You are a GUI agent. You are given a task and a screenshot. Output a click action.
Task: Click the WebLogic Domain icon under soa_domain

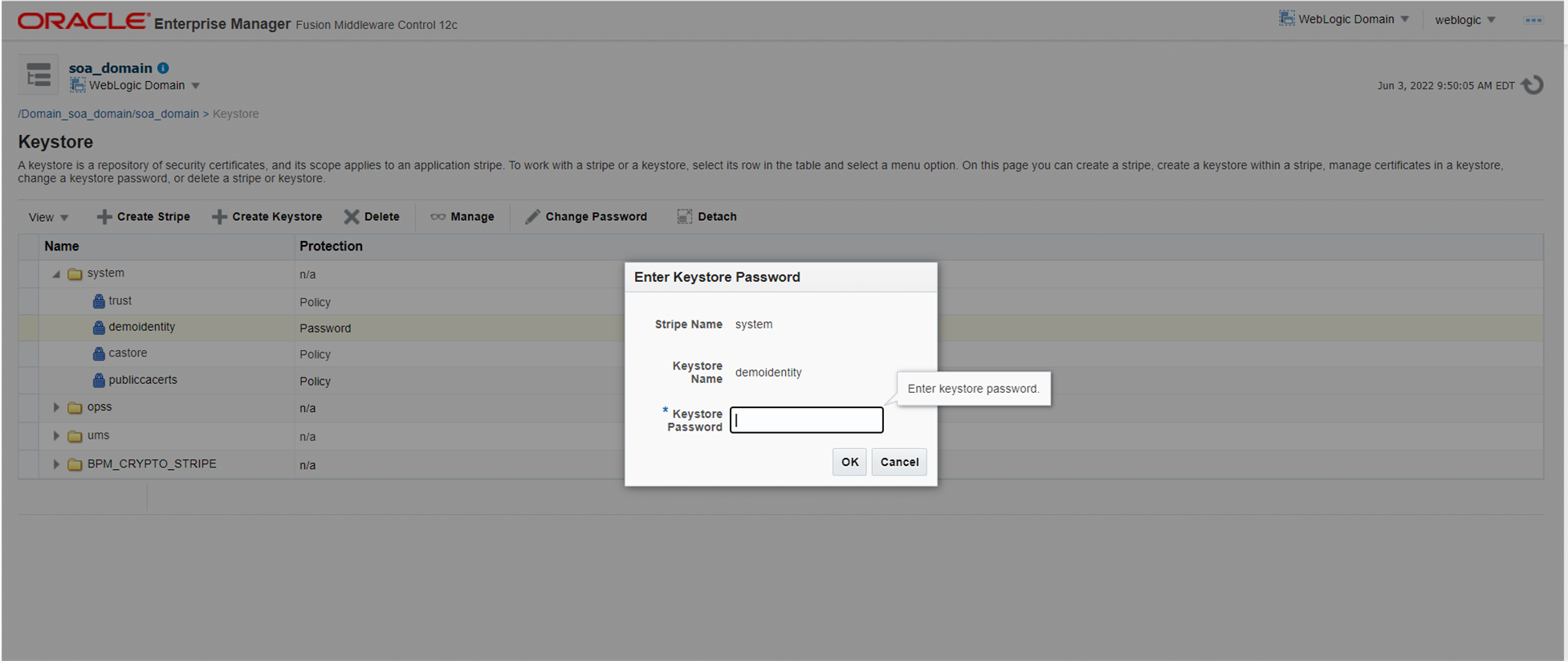[77, 85]
